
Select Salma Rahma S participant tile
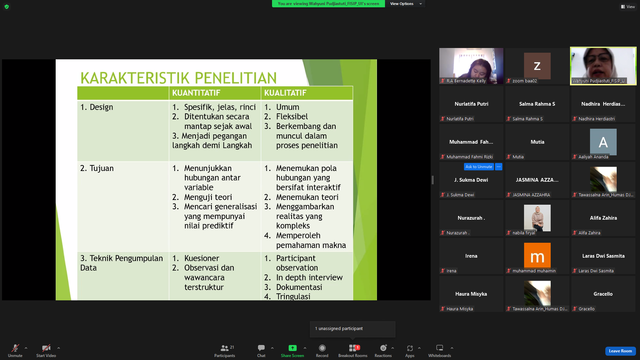pyautogui.click(x=537, y=104)
